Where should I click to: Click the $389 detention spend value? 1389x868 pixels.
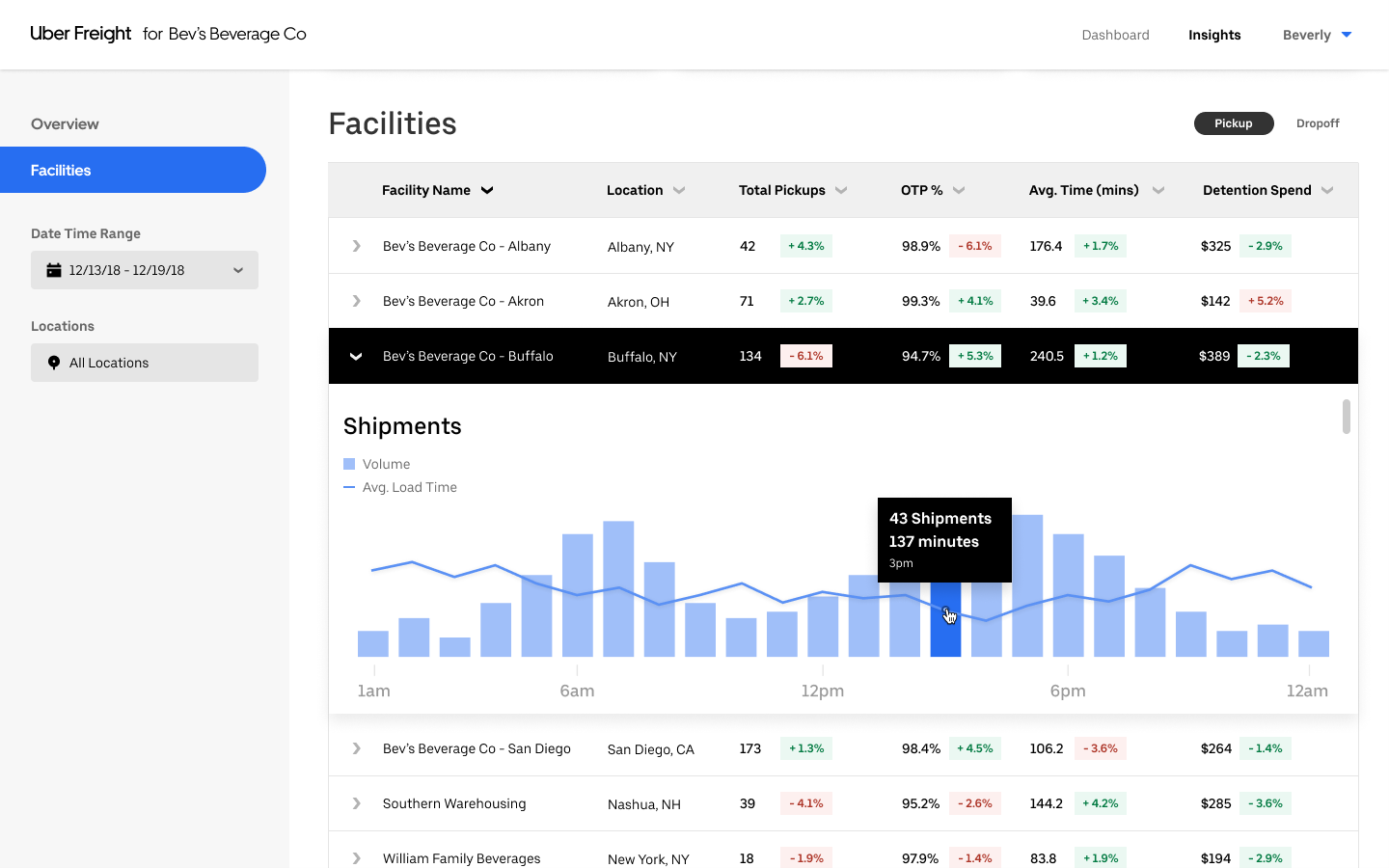1214,356
